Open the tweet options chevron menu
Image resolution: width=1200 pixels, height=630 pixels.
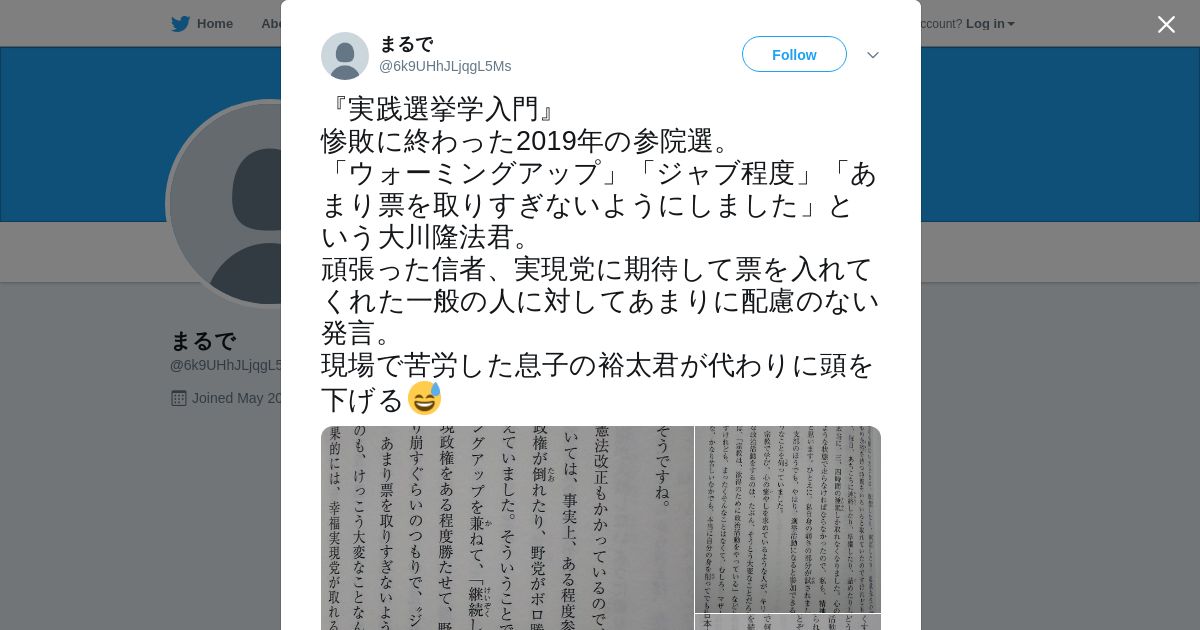[873, 55]
